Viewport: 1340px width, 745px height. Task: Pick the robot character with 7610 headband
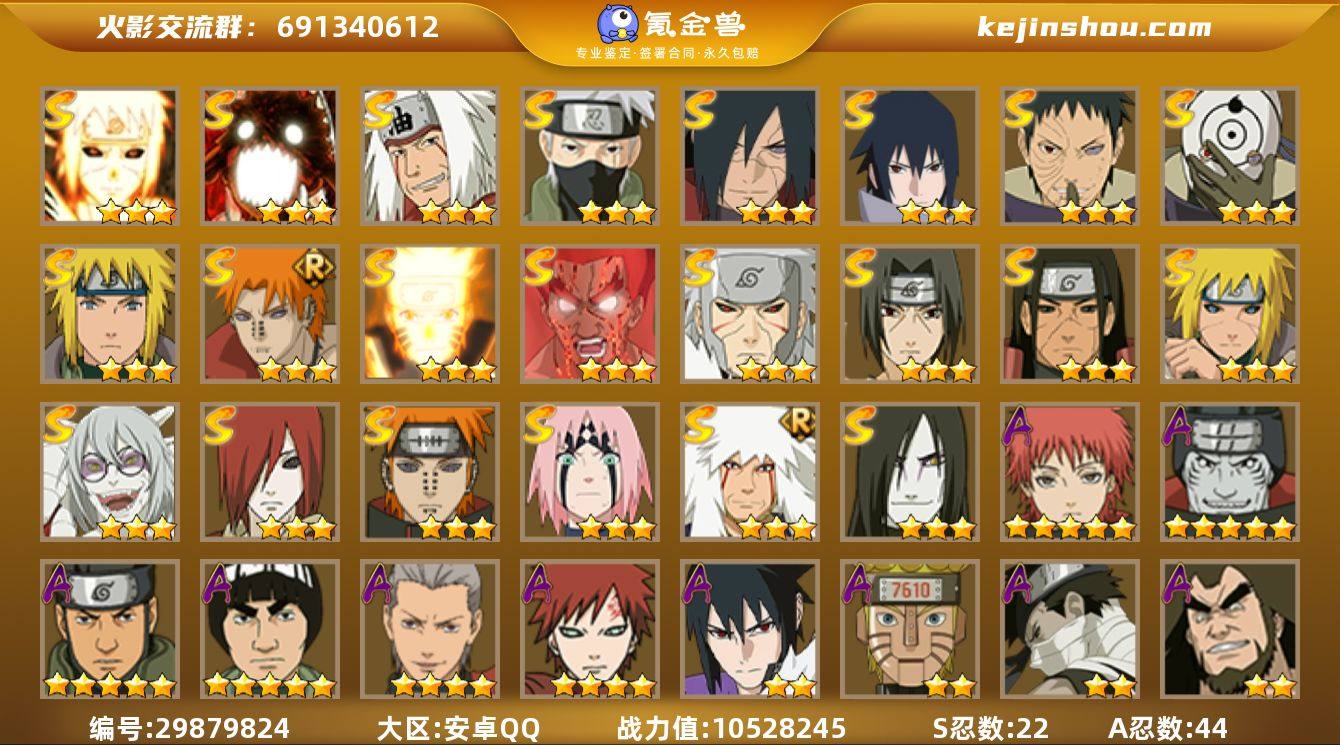pos(909,629)
